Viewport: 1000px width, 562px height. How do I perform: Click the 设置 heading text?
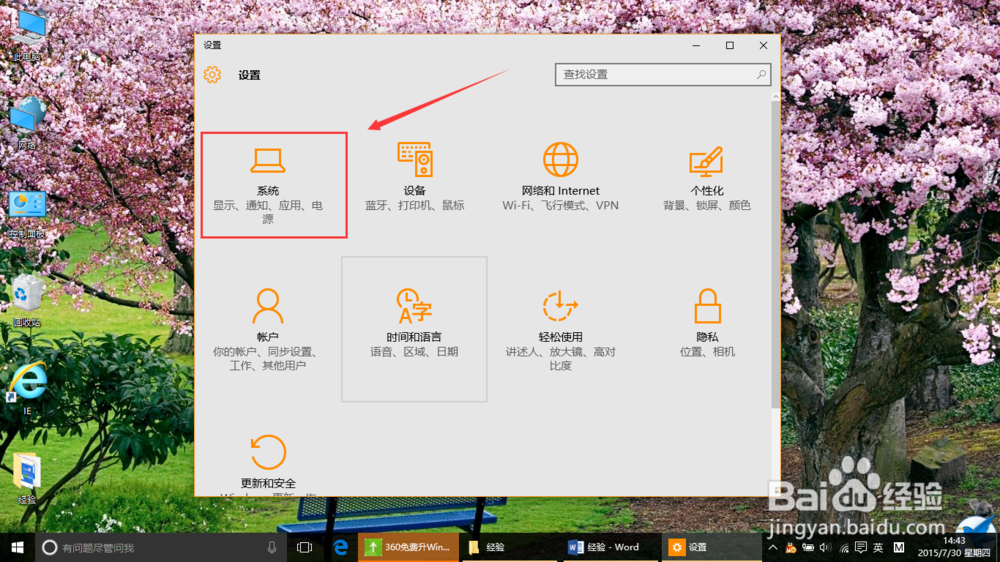(249, 75)
